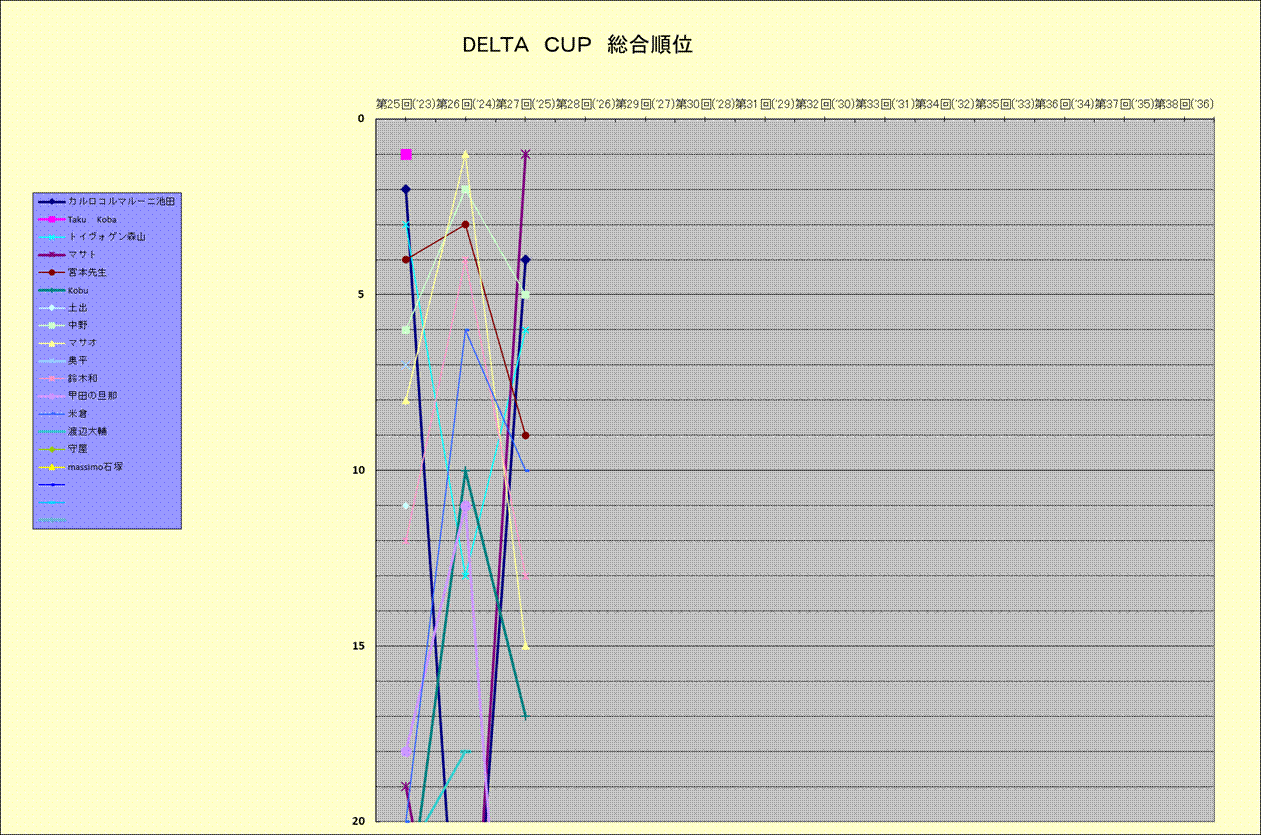Click the 守屋 legend entry

pos(78,449)
